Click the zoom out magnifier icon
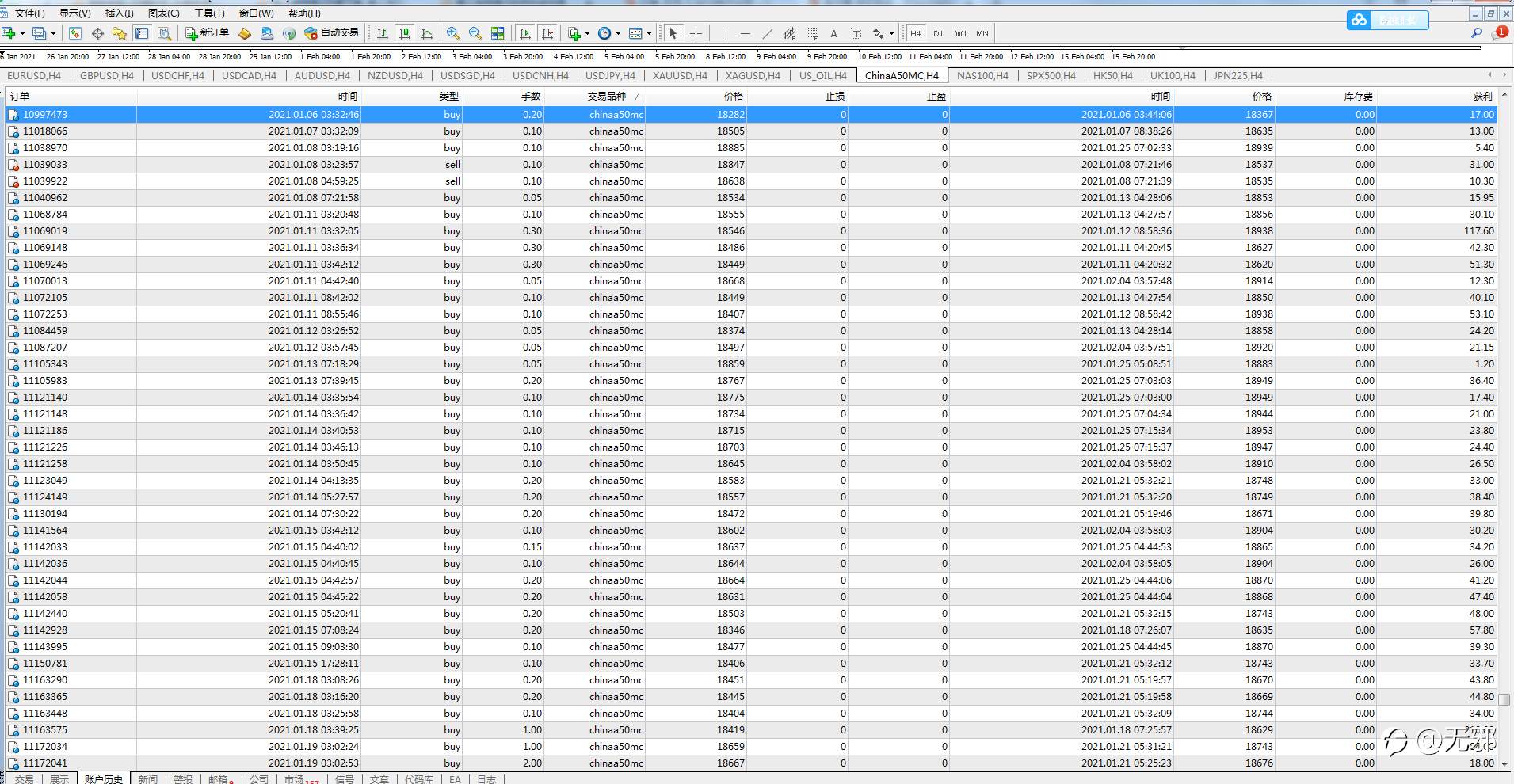 (x=475, y=33)
